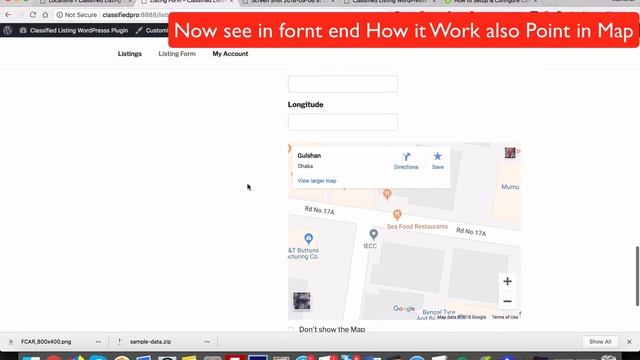
Task: Switch map to satellite view thumbnail
Action: click(x=302, y=301)
